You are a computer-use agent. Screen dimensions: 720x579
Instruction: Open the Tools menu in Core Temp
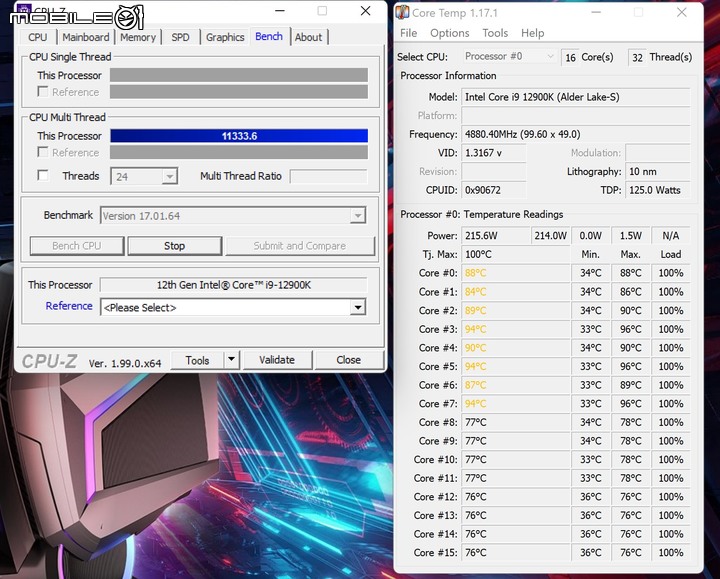click(495, 33)
